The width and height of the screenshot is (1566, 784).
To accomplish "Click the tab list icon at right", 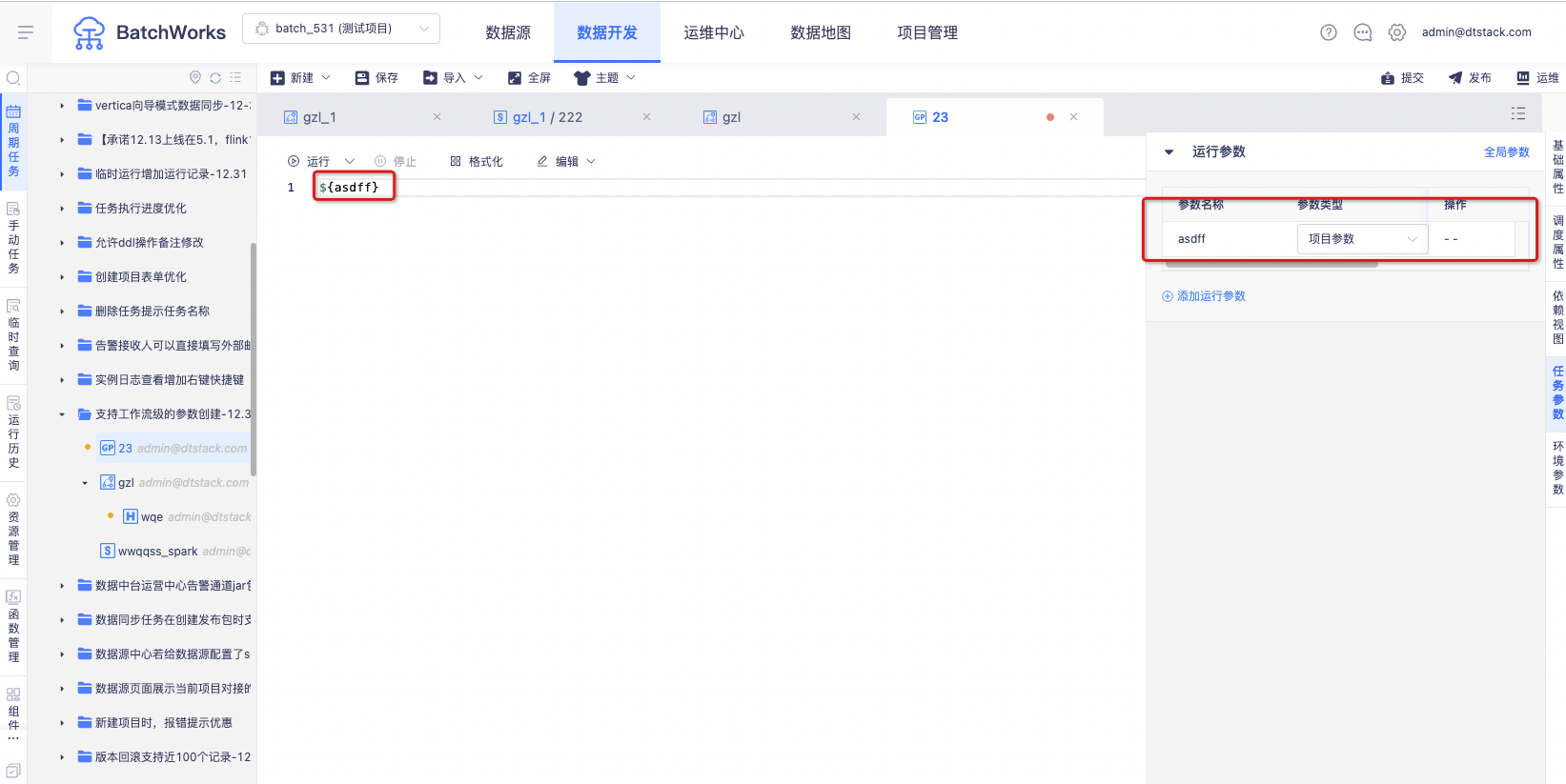I will pyautogui.click(x=1518, y=113).
